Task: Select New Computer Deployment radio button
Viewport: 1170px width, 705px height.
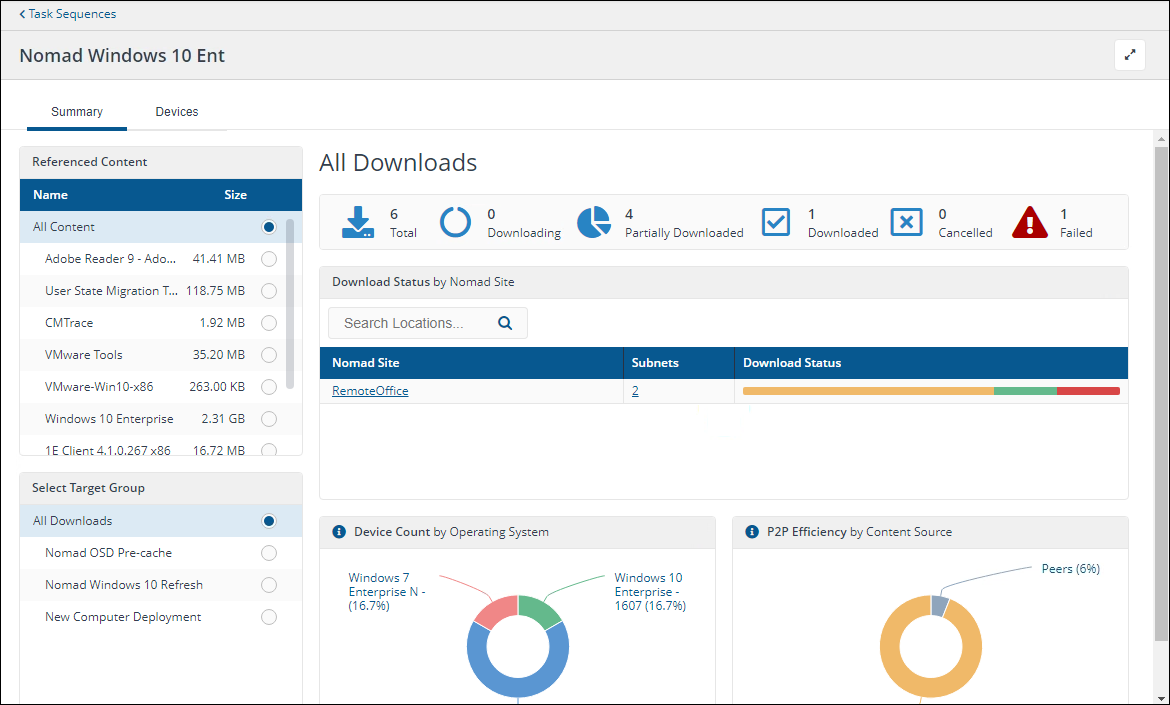Action: [268, 617]
